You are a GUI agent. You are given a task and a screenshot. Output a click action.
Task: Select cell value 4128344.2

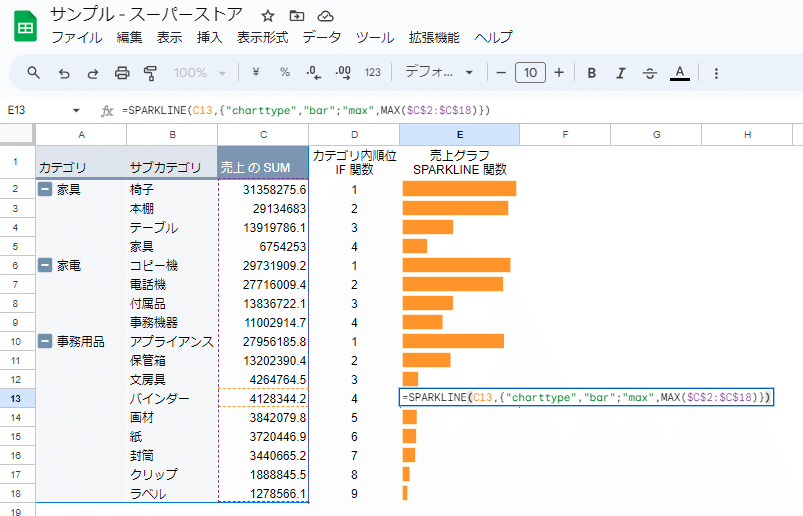click(263, 398)
